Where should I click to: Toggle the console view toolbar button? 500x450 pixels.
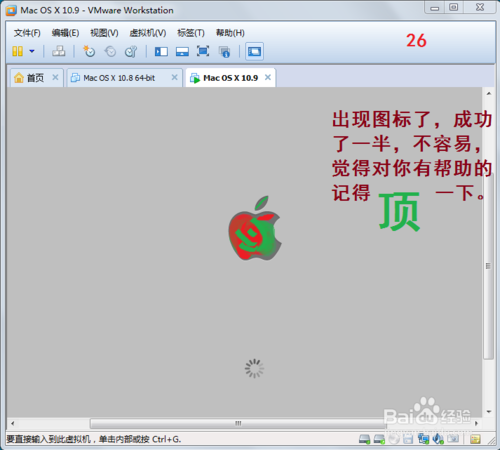pyautogui.click(x=254, y=51)
